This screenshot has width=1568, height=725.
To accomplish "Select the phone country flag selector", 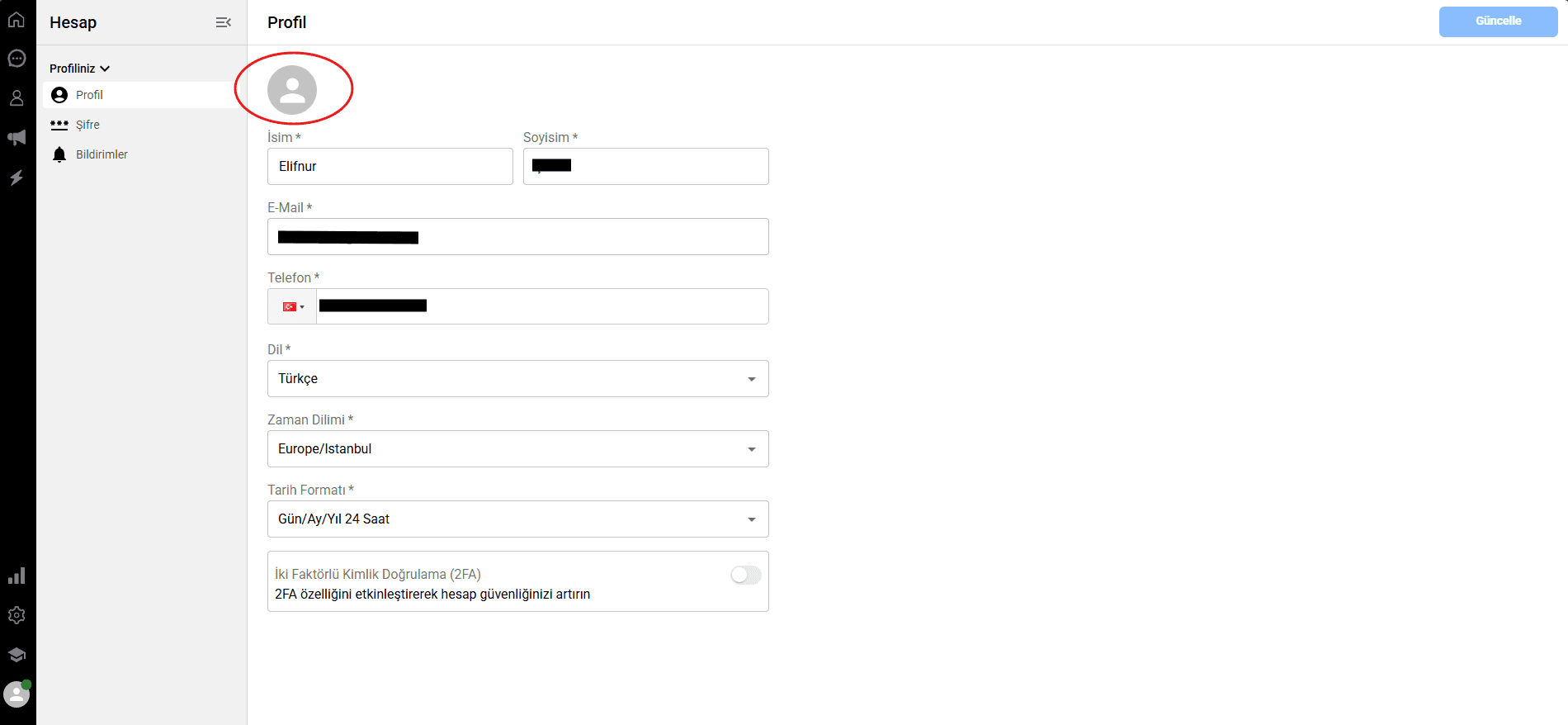I will click(x=293, y=306).
